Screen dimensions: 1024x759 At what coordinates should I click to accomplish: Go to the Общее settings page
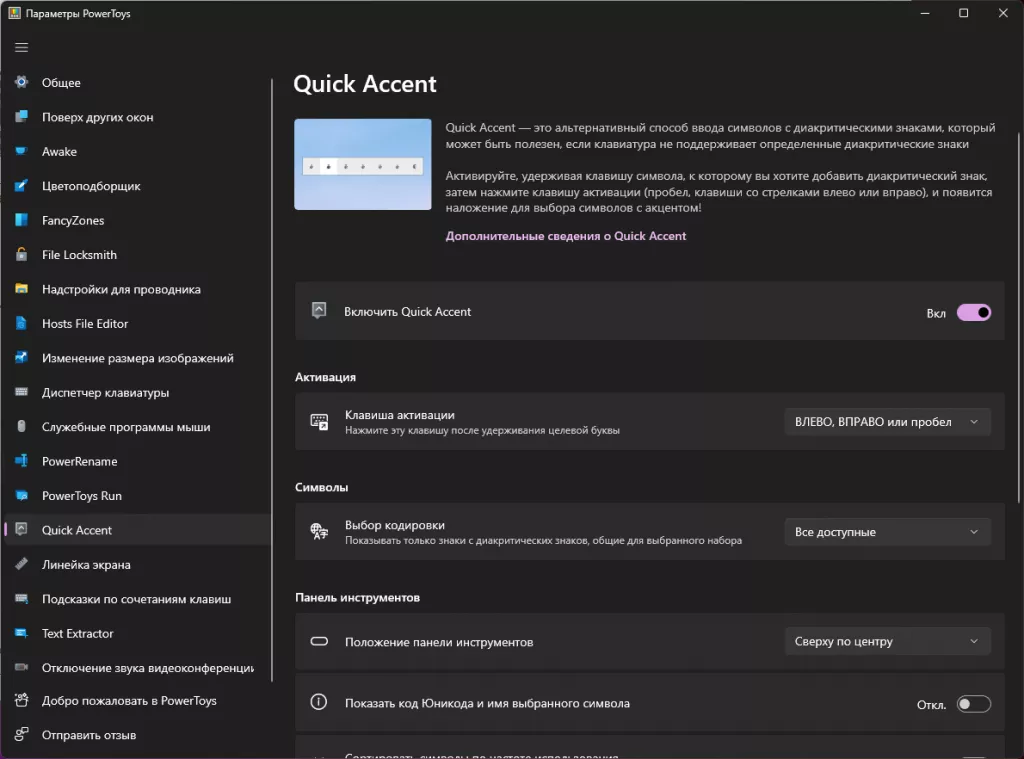pos(61,83)
